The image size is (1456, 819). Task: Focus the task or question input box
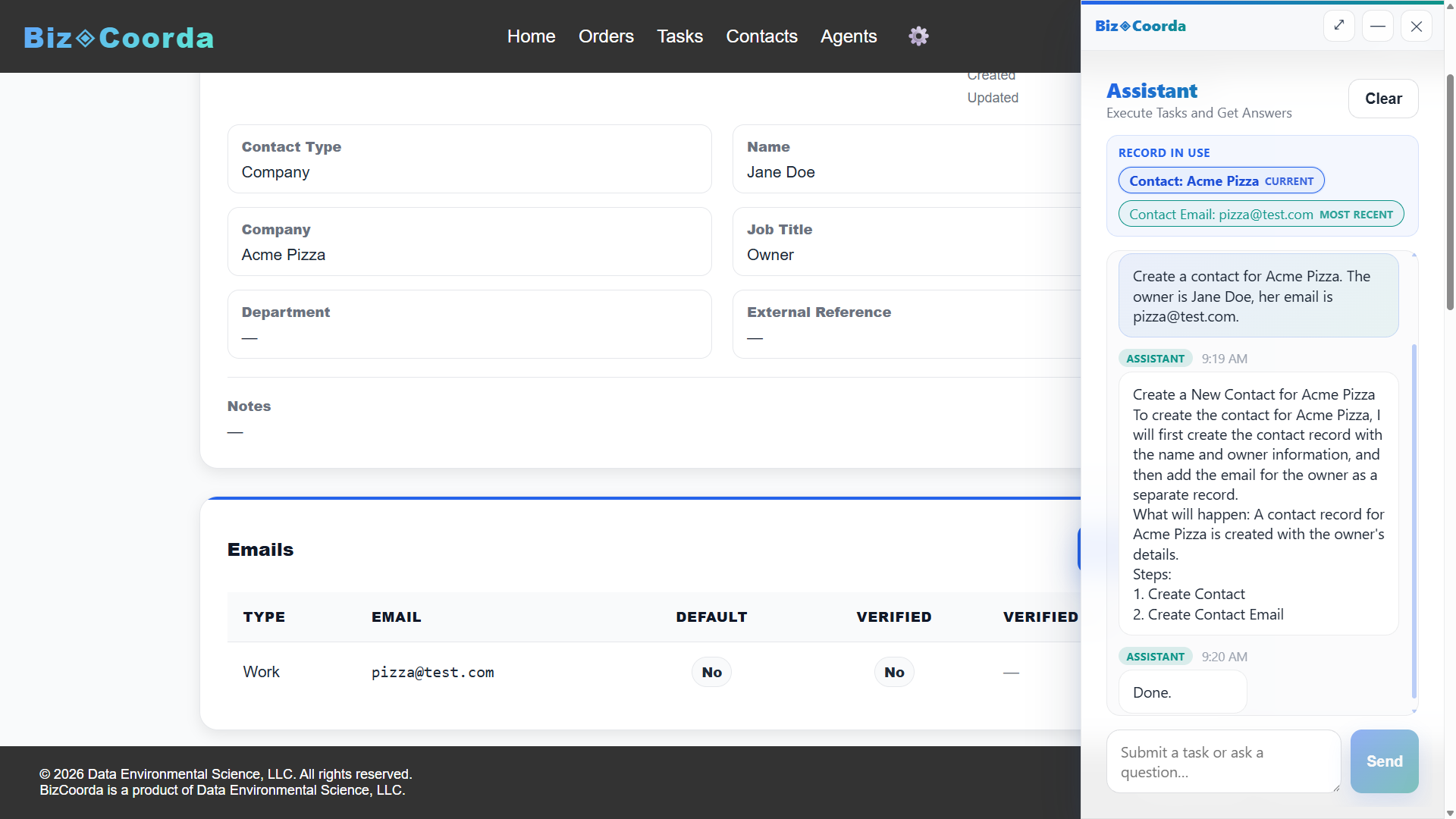(1223, 761)
